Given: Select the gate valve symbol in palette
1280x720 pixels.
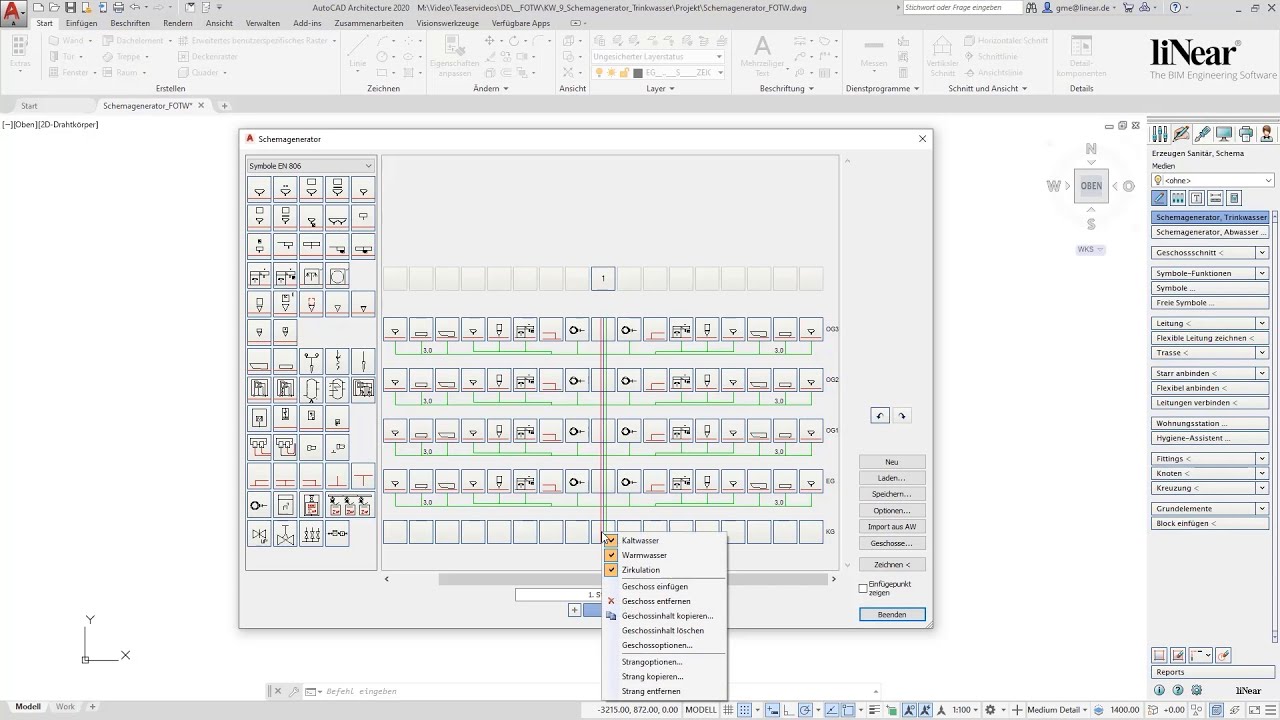Looking at the screenshot, I should coord(285,534).
